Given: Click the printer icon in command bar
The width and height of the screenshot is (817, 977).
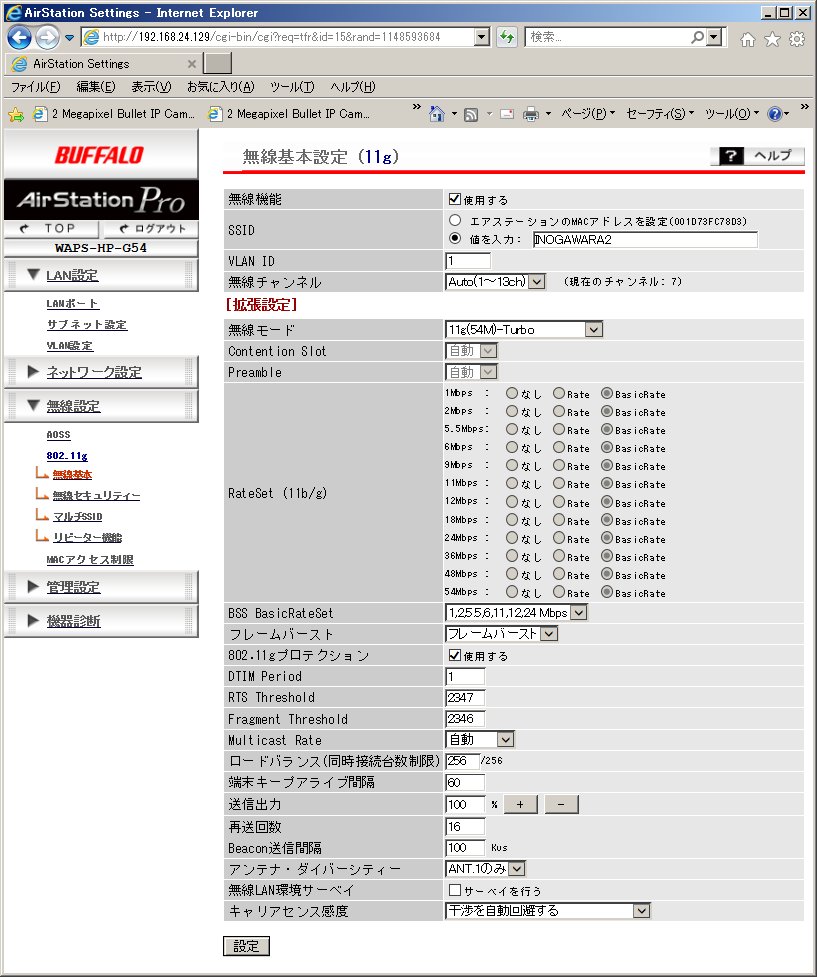Looking at the screenshot, I should click(531, 114).
